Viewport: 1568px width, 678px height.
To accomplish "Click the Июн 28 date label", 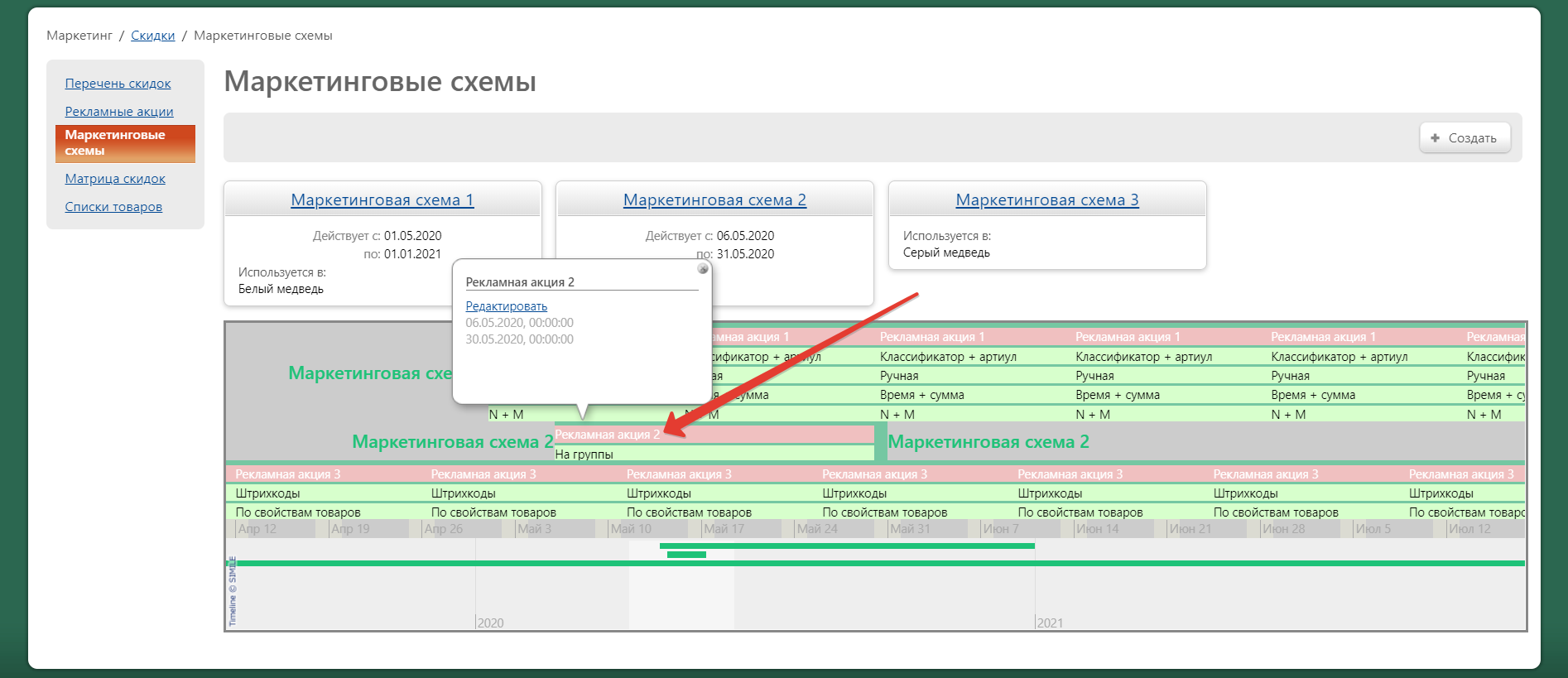I will click(1283, 529).
